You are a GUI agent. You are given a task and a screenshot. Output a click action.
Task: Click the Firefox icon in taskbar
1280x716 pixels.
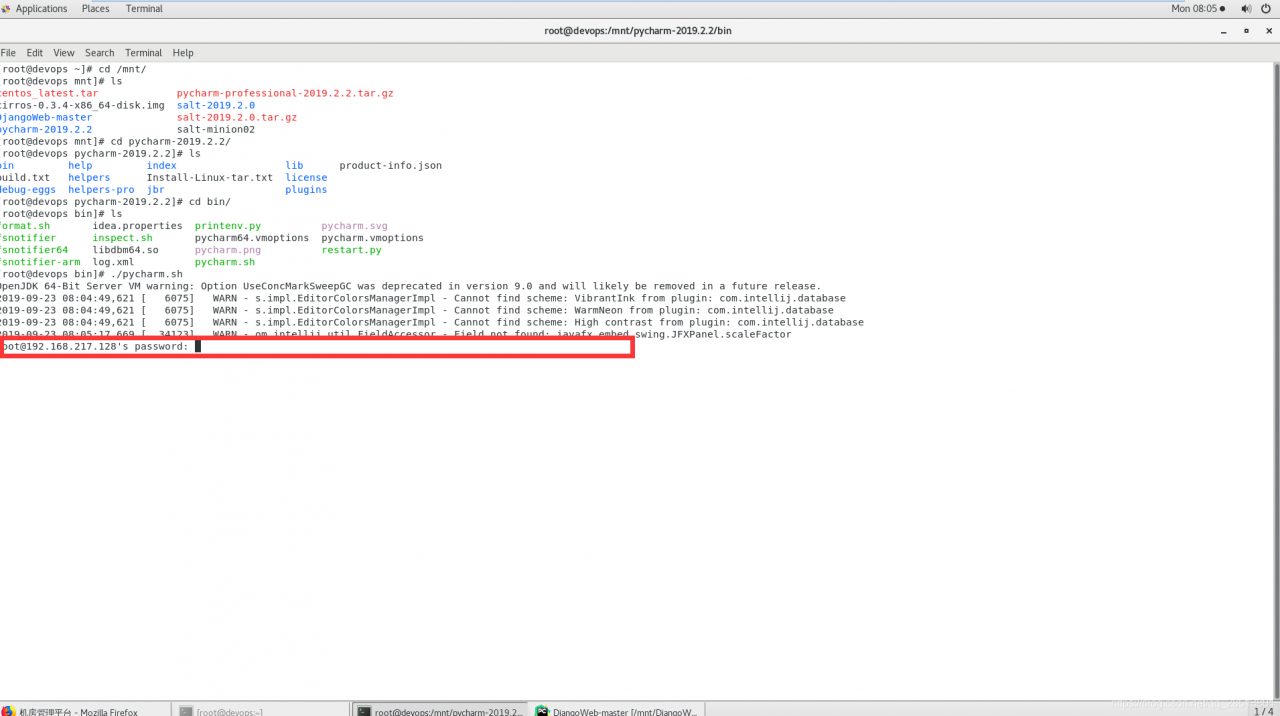pos(8,711)
